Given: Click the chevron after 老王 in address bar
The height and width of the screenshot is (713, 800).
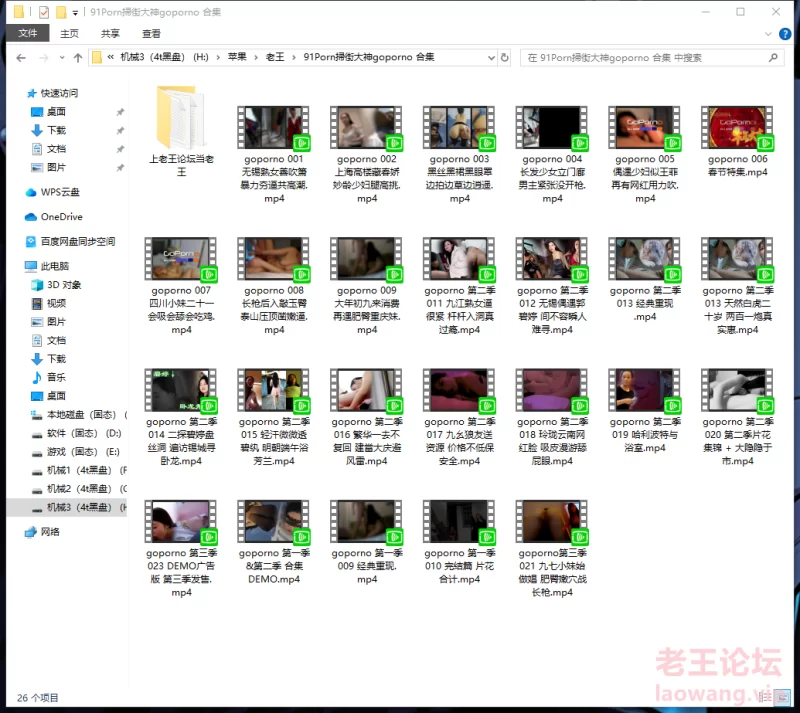Looking at the screenshot, I should [x=294, y=58].
